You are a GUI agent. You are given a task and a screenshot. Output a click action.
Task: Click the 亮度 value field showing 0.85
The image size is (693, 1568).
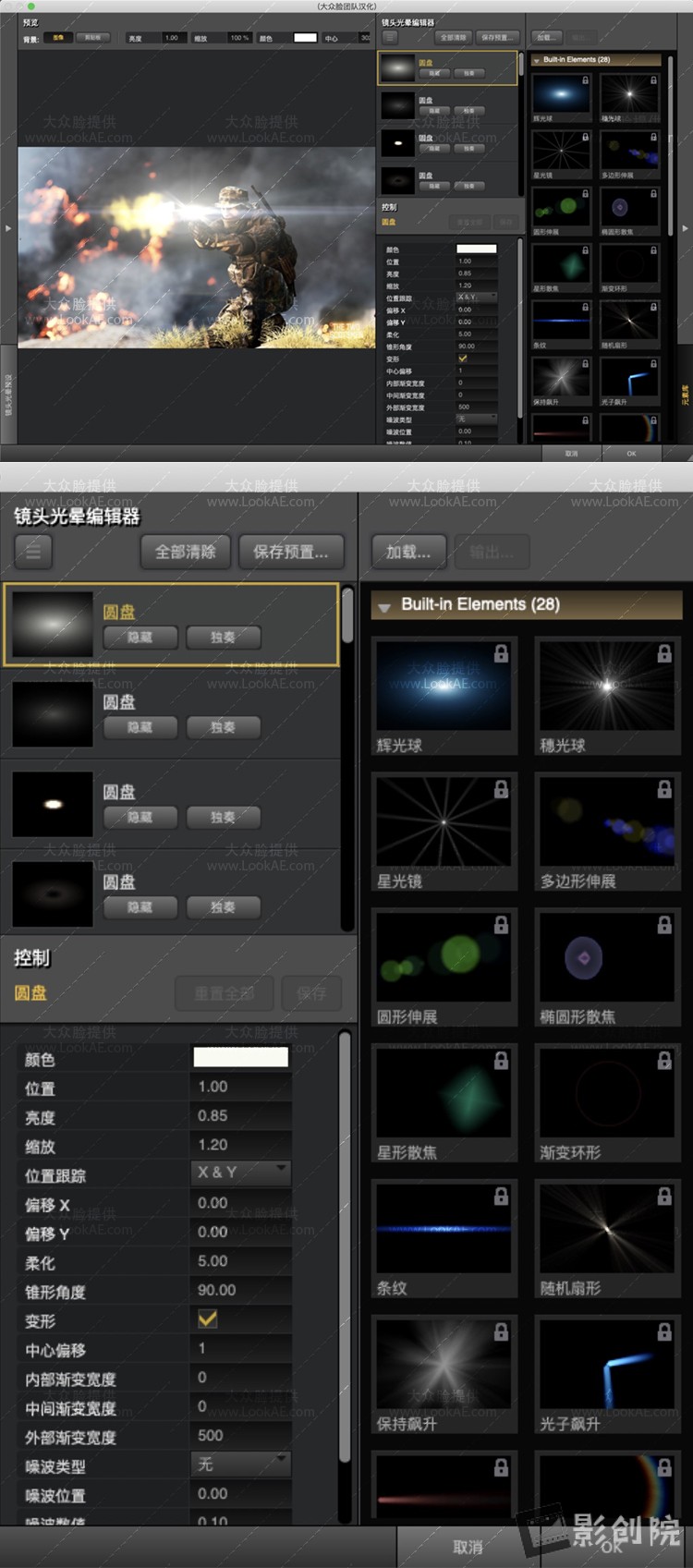240,1115
